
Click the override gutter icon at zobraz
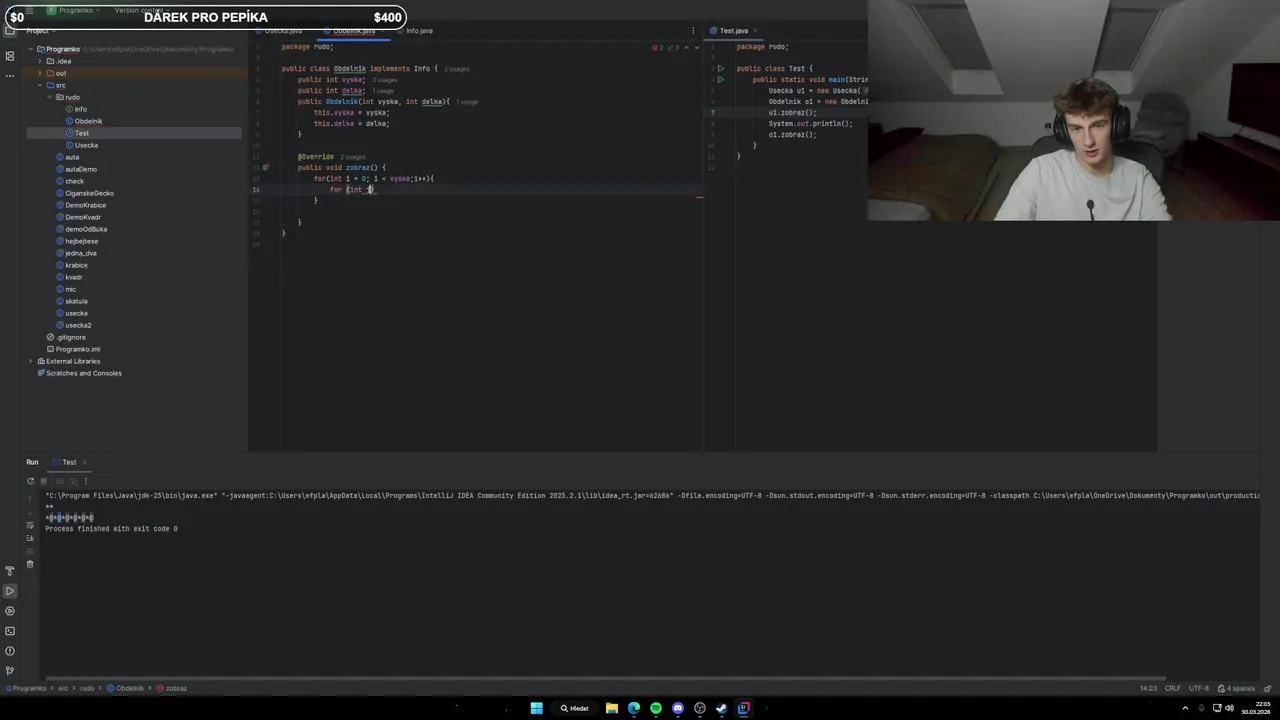click(x=266, y=168)
